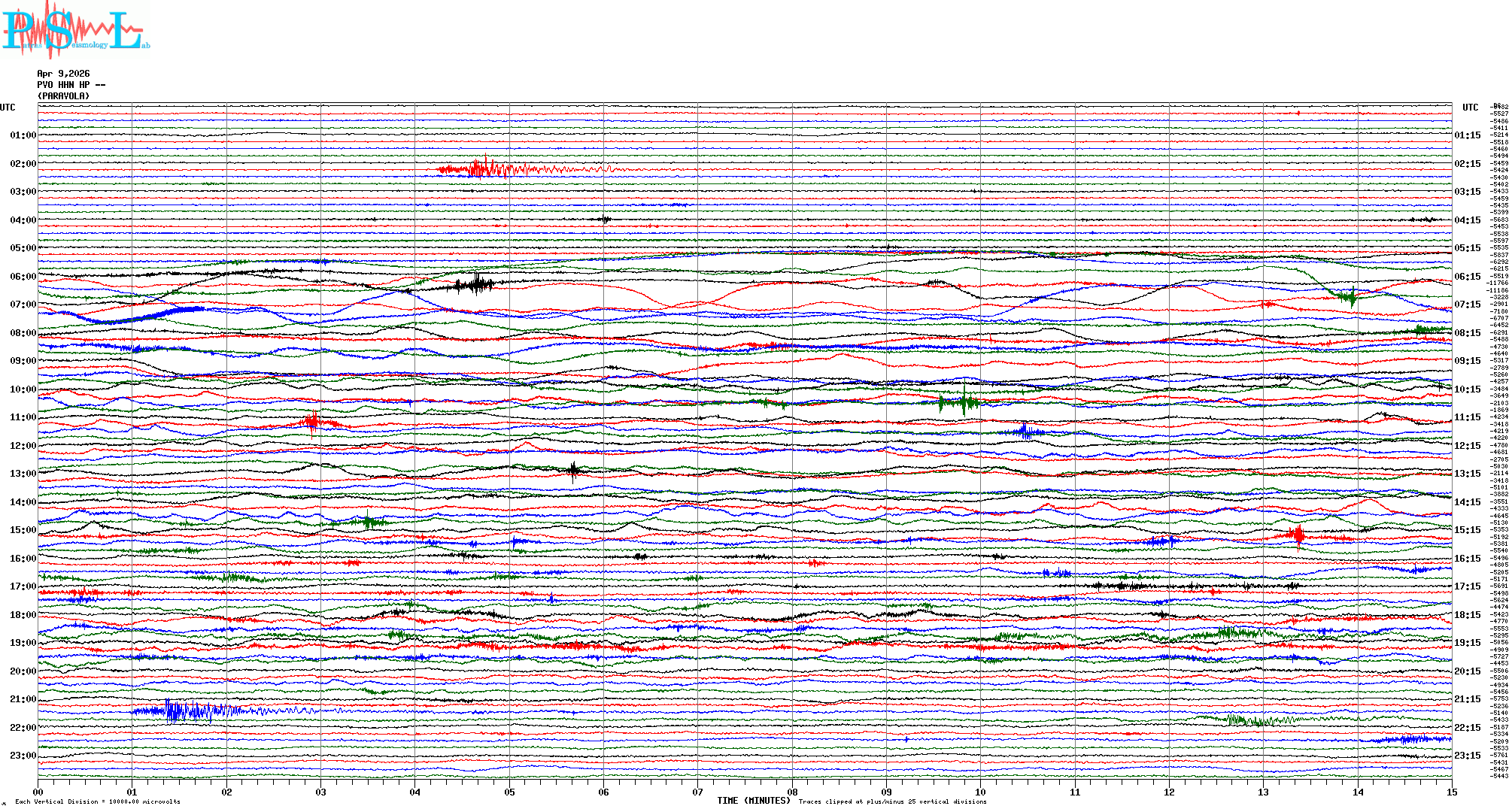Click the 'PVO HHN HP --' station label
Screen dimensions: 1512x812
pyautogui.click(x=71, y=85)
